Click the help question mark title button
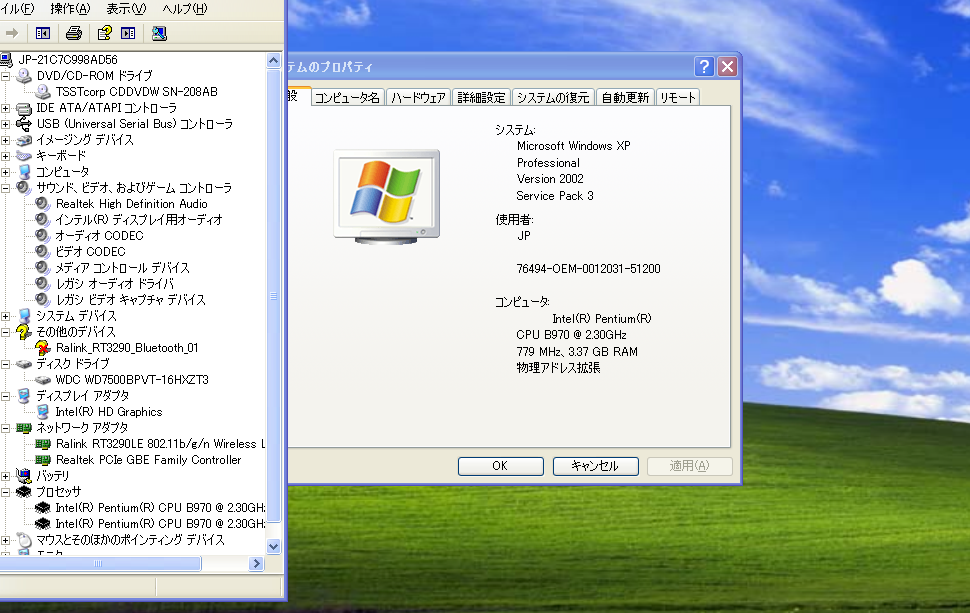Screen dimensions: 970x613 click(x=704, y=66)
